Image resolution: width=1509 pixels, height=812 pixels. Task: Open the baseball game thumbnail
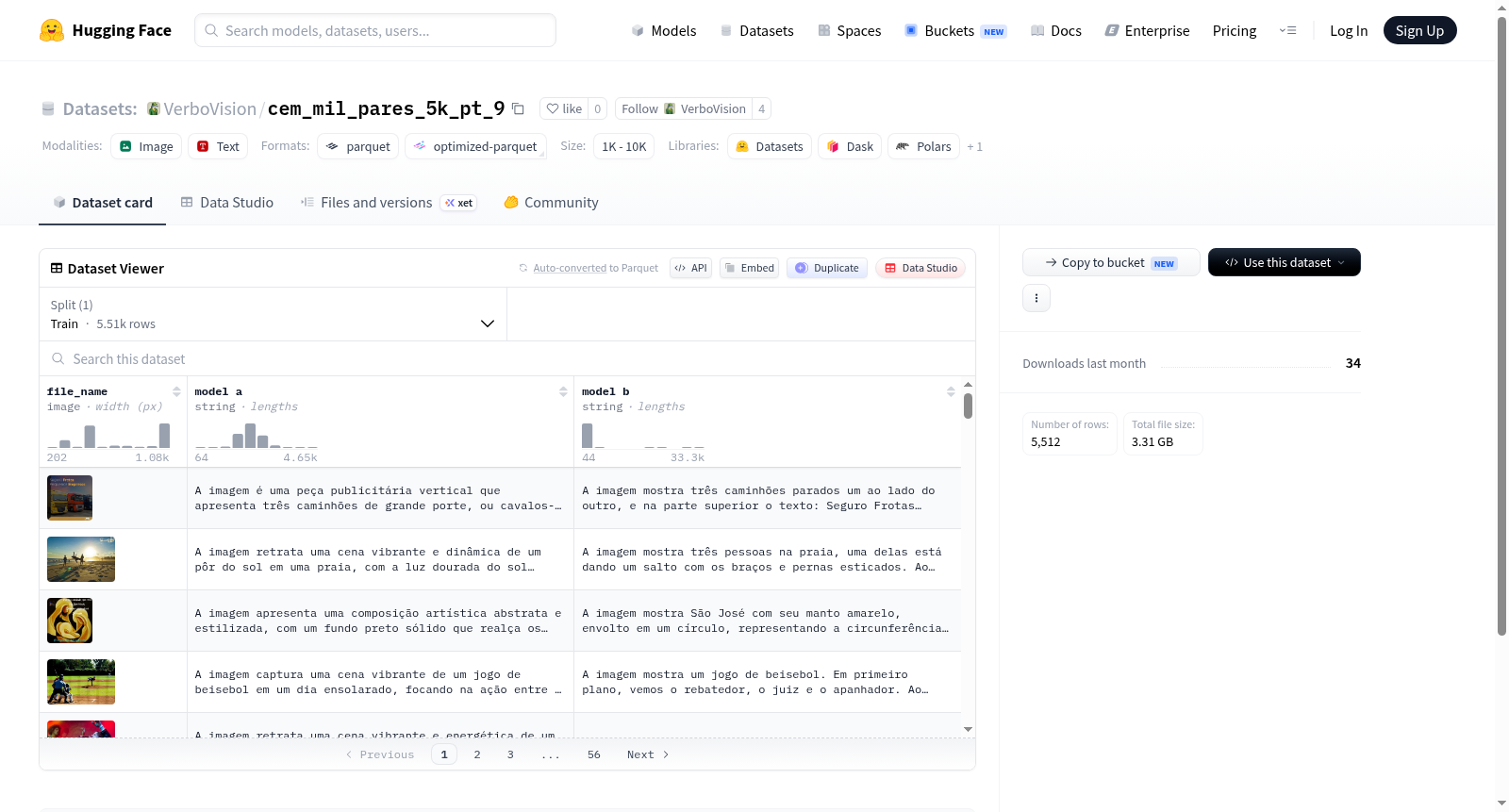81,682
